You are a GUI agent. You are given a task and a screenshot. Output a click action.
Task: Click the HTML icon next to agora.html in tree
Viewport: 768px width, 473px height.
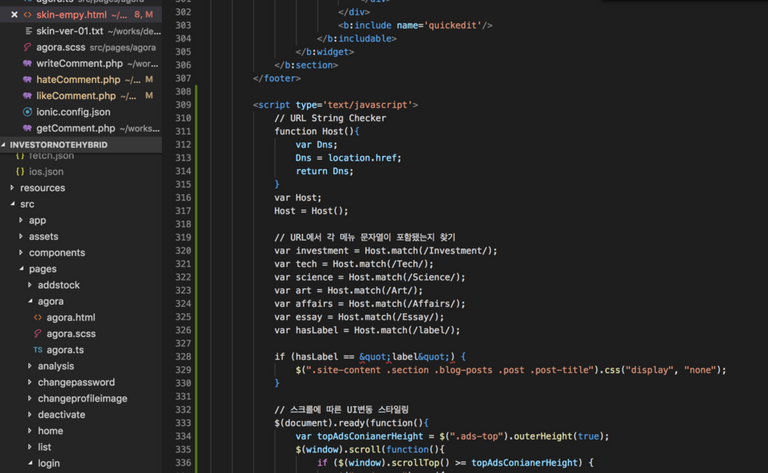click(38, 317)
